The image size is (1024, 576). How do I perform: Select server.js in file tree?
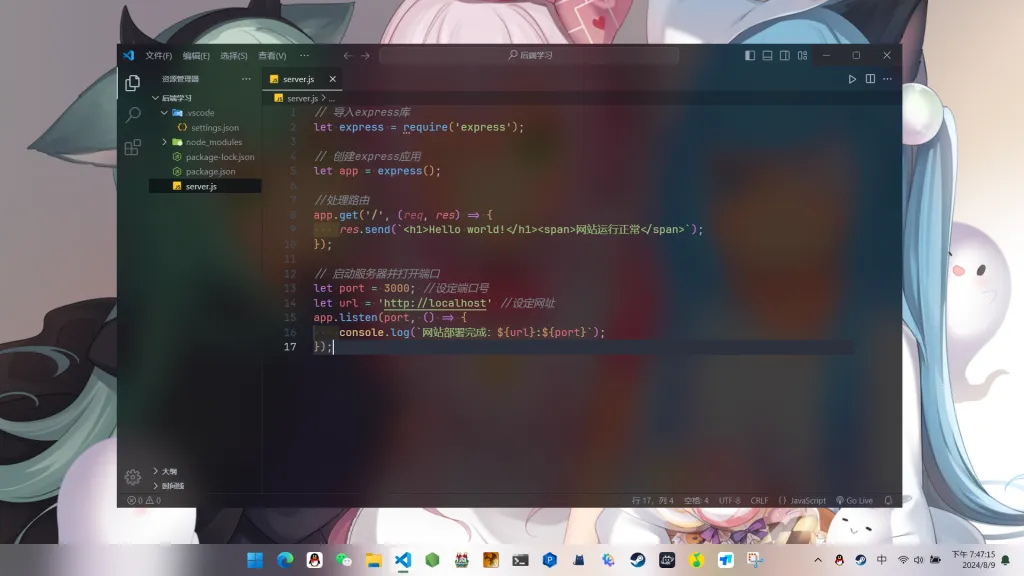[x=201, y=187]
